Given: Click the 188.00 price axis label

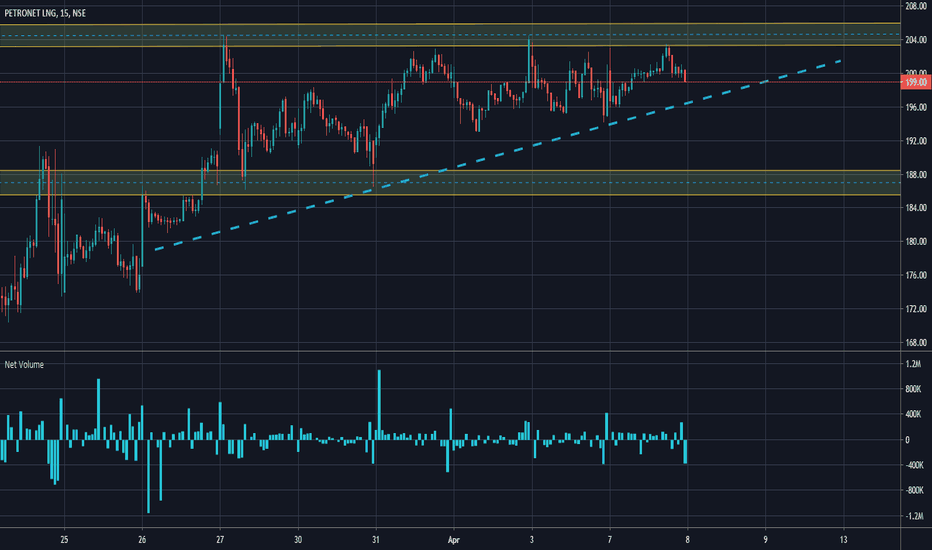Looking at the screenshot, I should point(916,174).
